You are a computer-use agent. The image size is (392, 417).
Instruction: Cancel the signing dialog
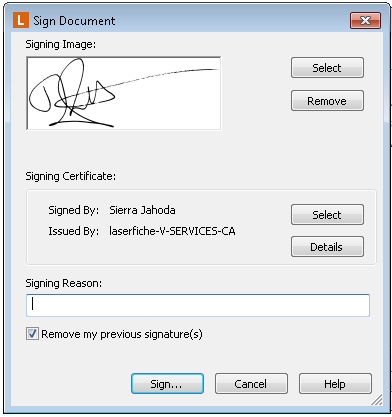(251, 384)
